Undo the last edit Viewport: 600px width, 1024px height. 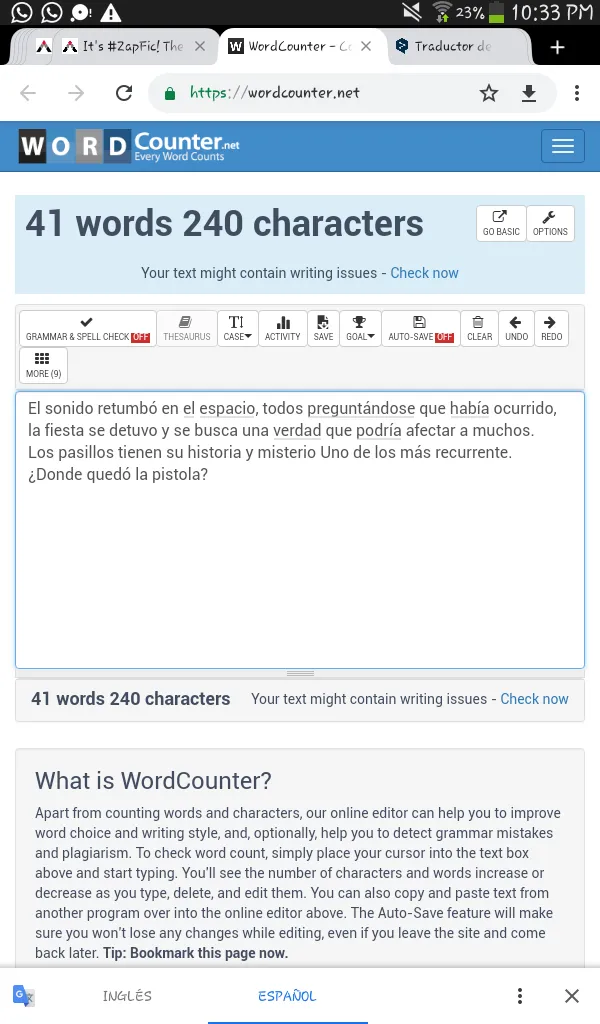(x=516, y=328)
